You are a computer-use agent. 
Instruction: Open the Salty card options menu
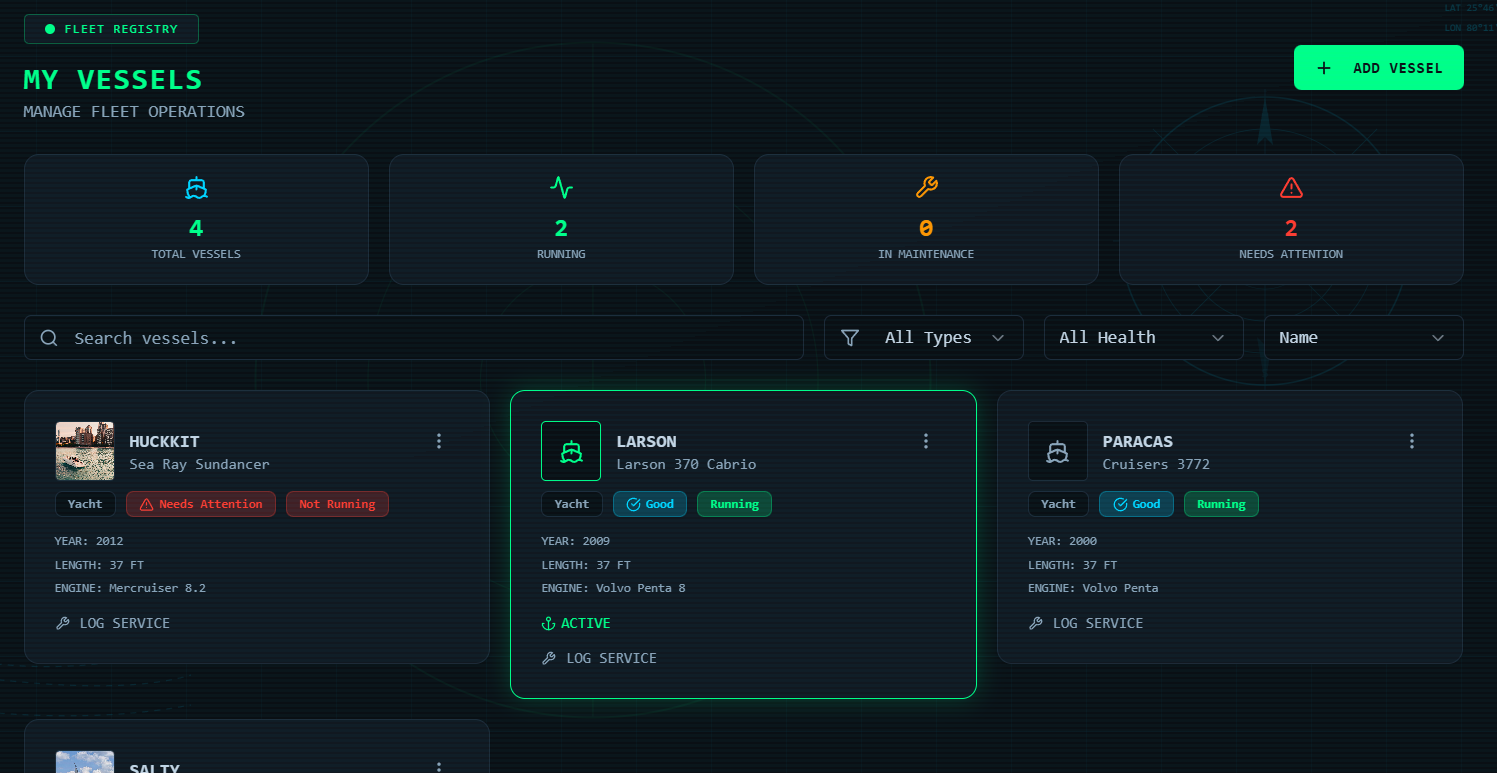pyautogui.click(x=439, y=766)
